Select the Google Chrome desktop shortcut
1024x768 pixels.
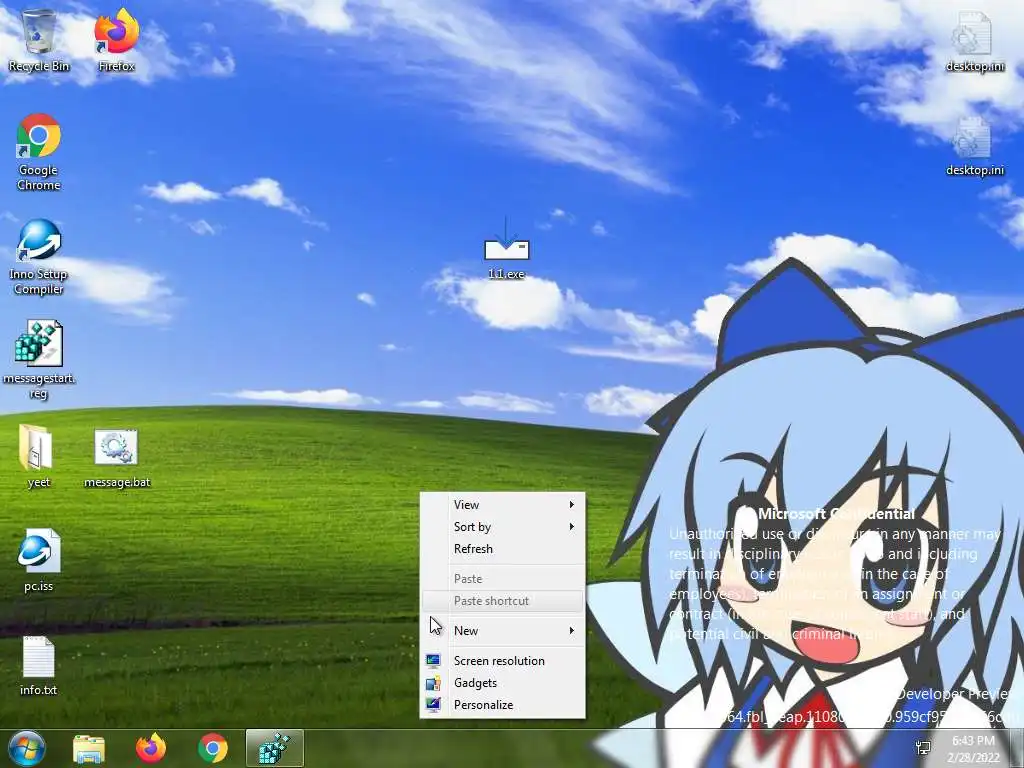pos(39,152)
